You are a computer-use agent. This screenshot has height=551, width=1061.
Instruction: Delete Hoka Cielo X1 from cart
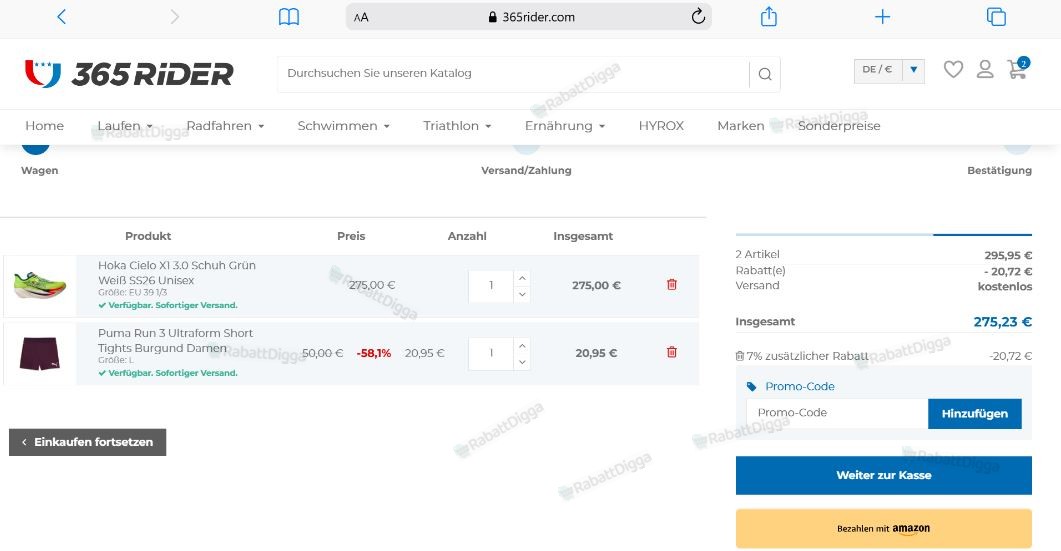[x=672, y=284]
